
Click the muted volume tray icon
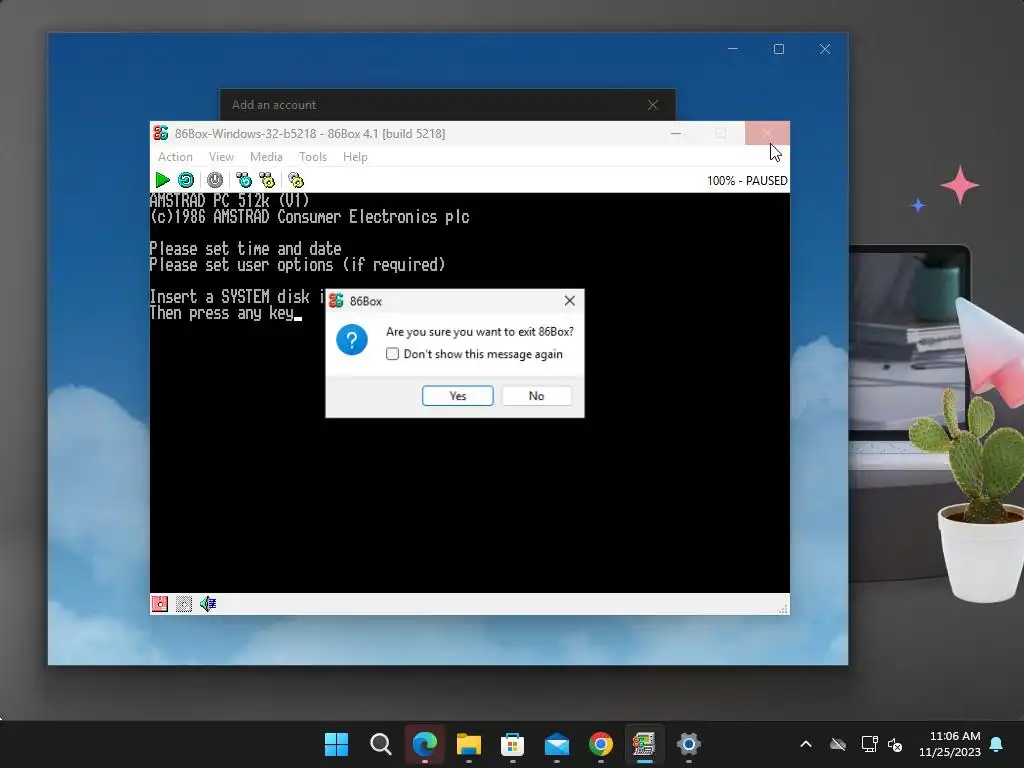click(x=895, y=744)
